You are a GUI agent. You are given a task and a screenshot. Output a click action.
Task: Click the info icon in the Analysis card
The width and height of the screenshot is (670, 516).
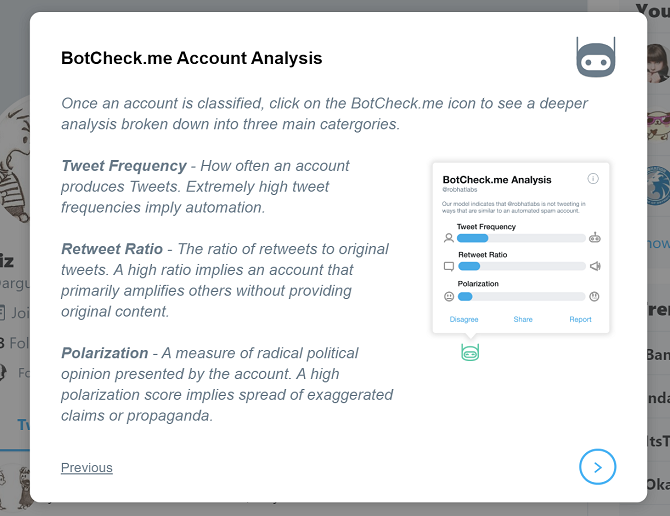pyautogui.click(x=593, y=179)
